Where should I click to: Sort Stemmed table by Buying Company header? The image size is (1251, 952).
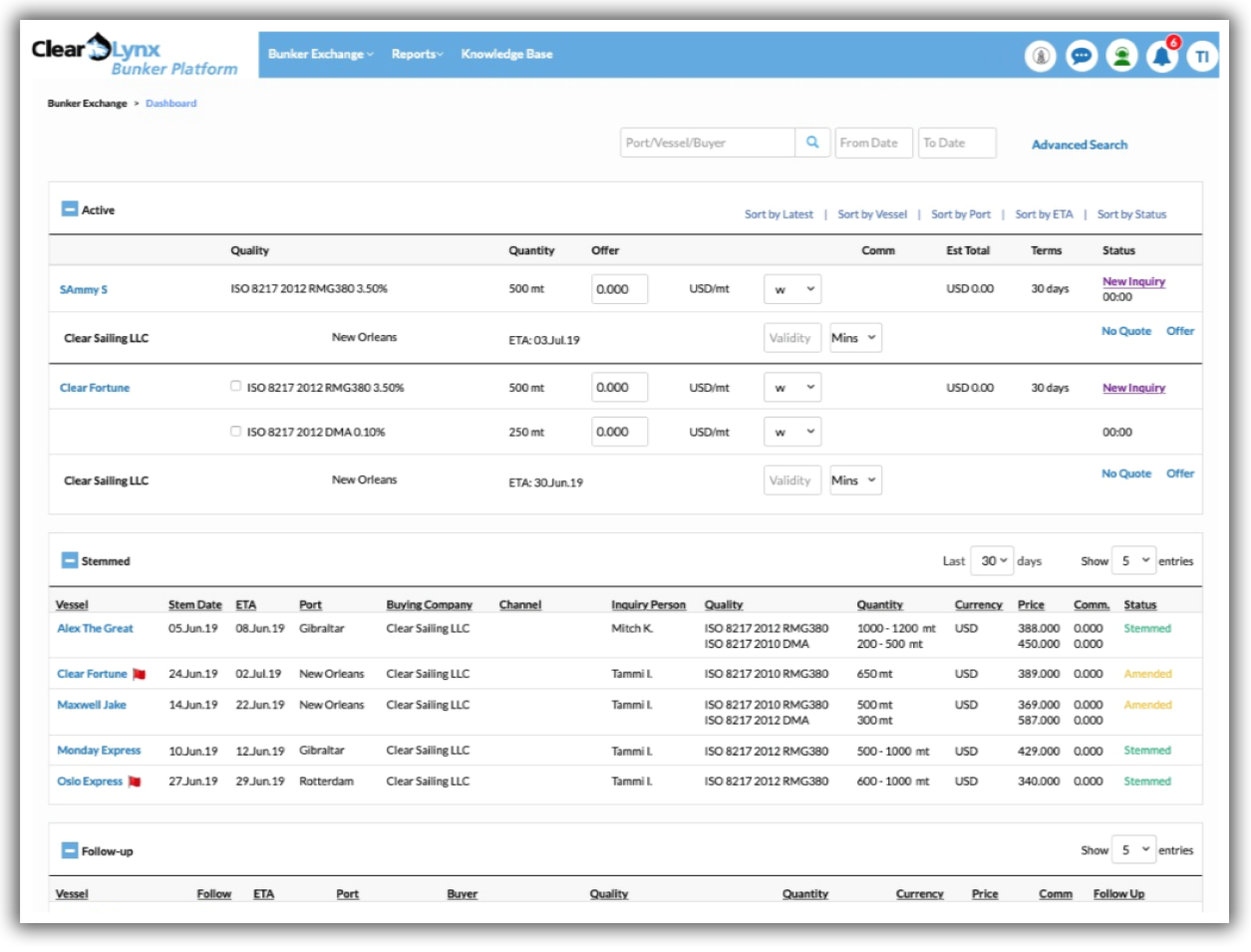(429, 605)
